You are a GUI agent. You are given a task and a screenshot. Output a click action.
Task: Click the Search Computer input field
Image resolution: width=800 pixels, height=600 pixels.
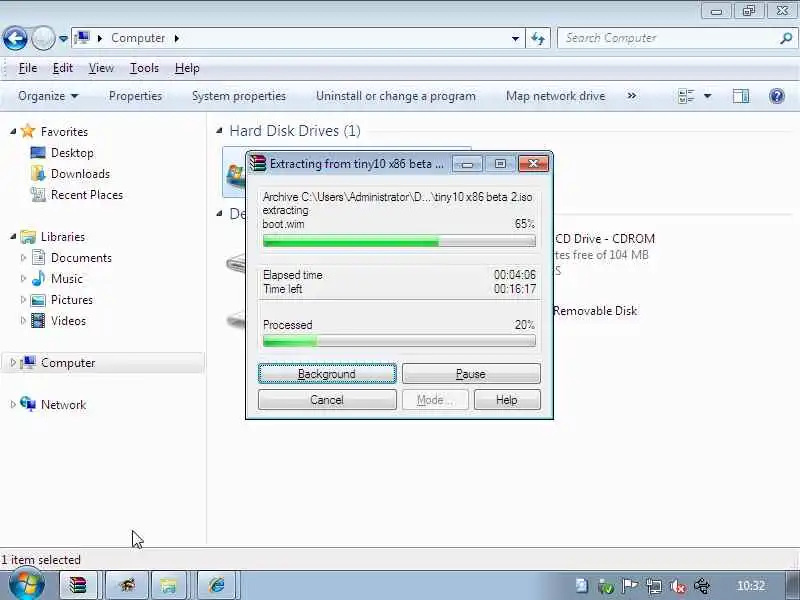[668, 38]
